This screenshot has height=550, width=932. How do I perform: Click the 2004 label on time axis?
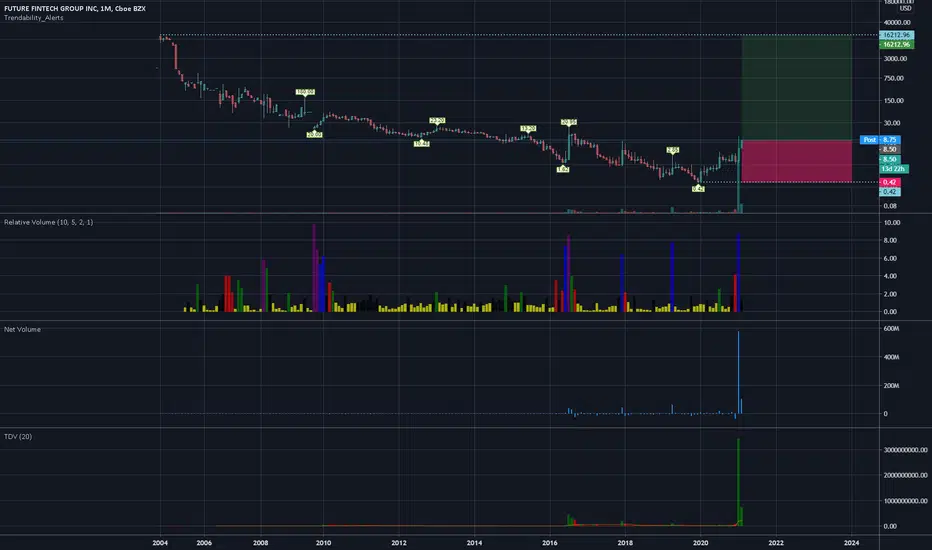point(160,542)
